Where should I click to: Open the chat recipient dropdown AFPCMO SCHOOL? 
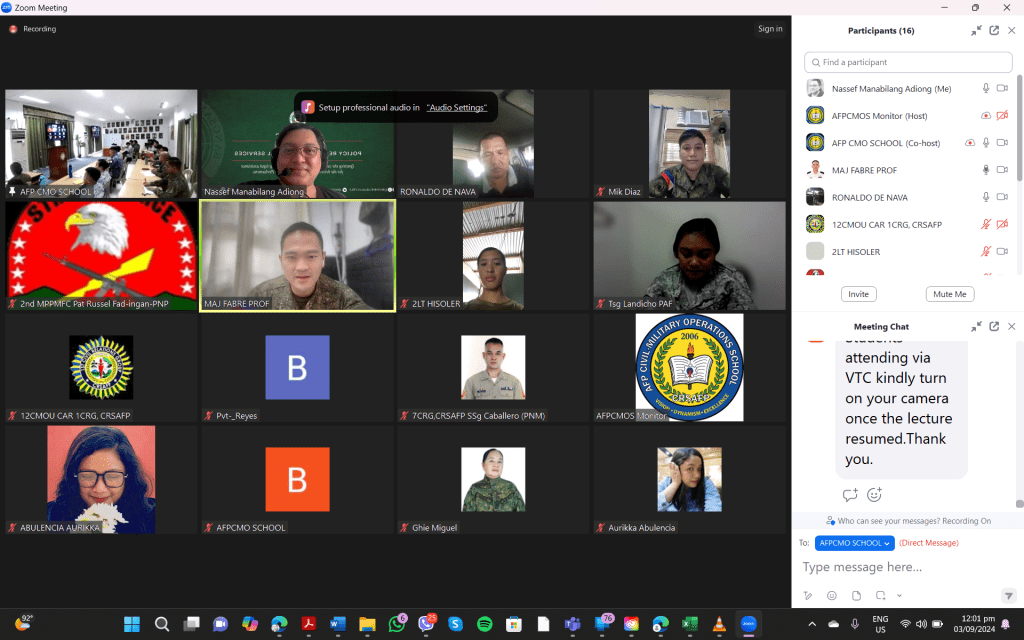tap(854, 543)
